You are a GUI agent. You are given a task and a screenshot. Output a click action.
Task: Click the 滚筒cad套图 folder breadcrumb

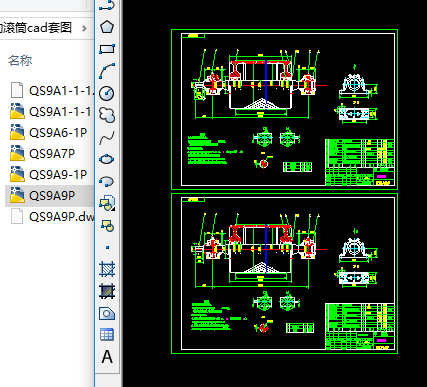coord(36,28)
